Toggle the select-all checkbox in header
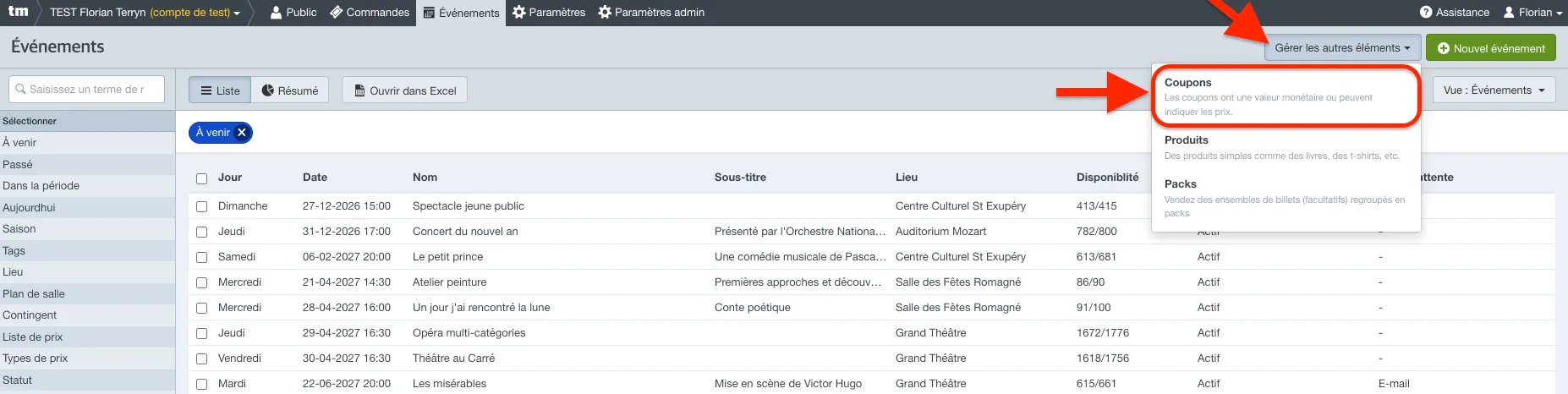1568x394 pixels. [201, 178]
